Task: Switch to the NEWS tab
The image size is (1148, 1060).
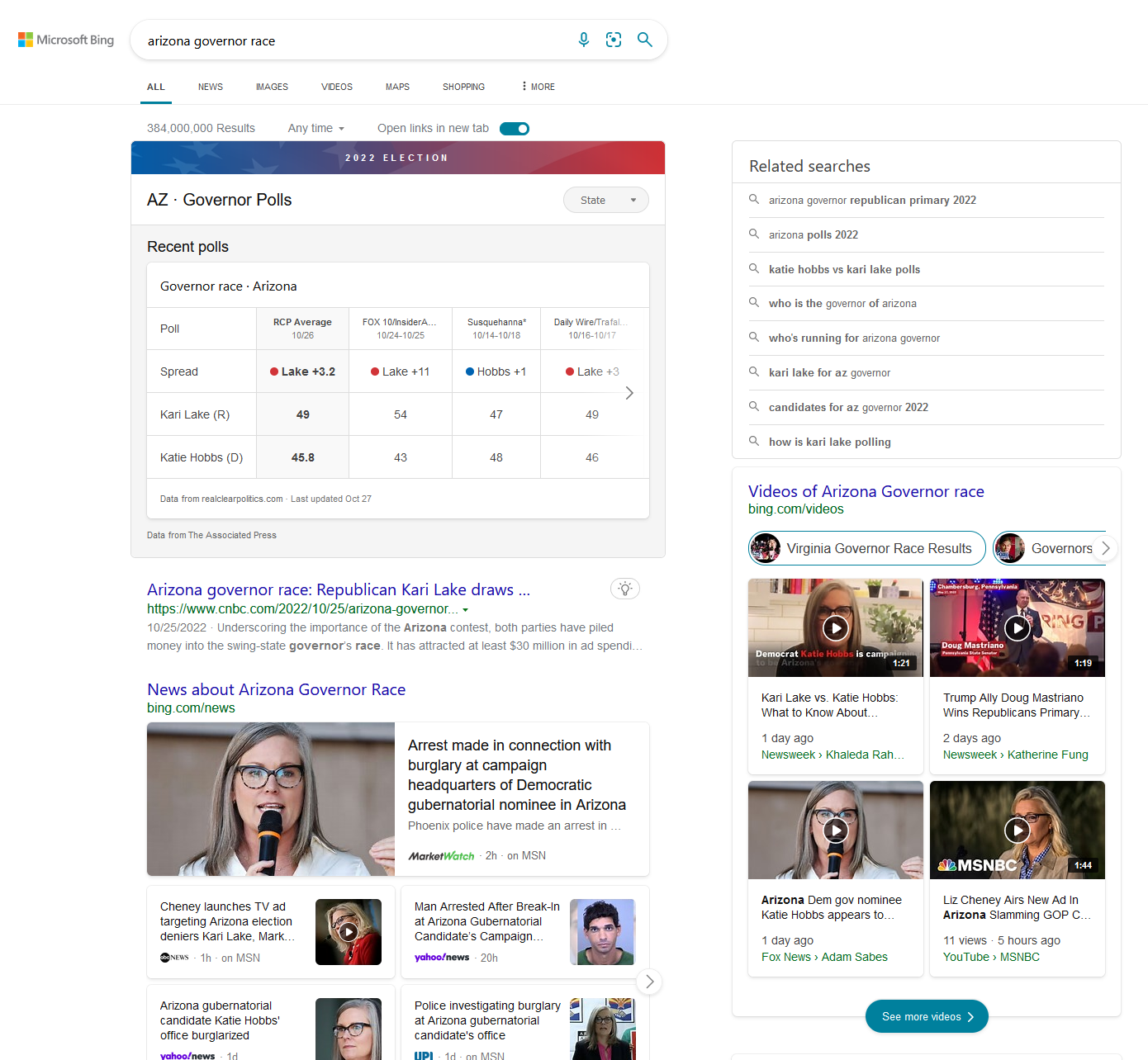Action: tap(210, 87)
